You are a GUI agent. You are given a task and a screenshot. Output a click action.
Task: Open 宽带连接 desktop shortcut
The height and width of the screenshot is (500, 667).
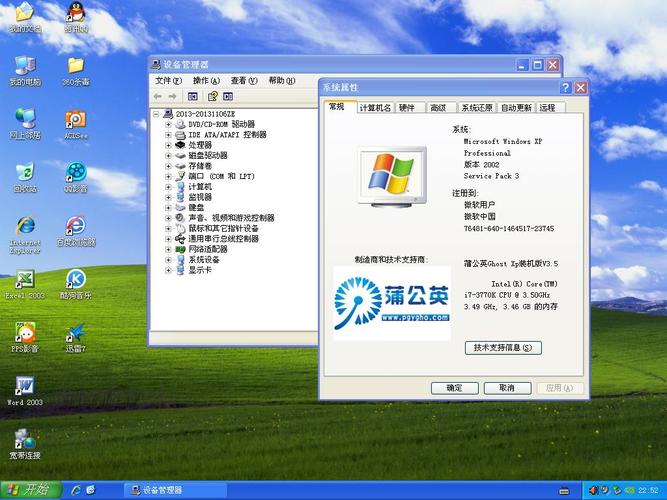point(25,444)
